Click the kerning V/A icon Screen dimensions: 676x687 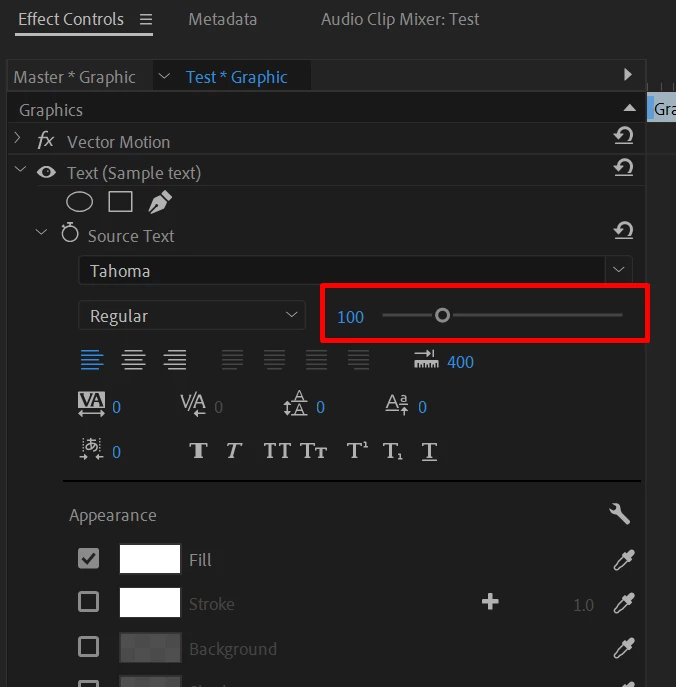click(193, 404)
